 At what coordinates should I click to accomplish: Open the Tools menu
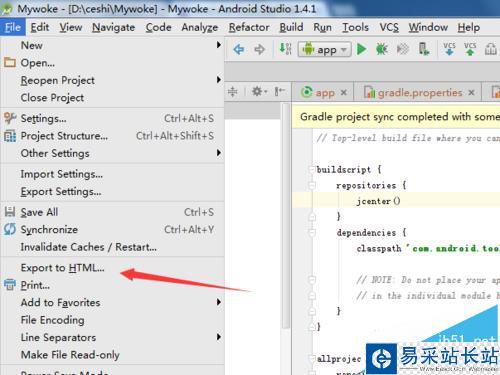(355, 27)
